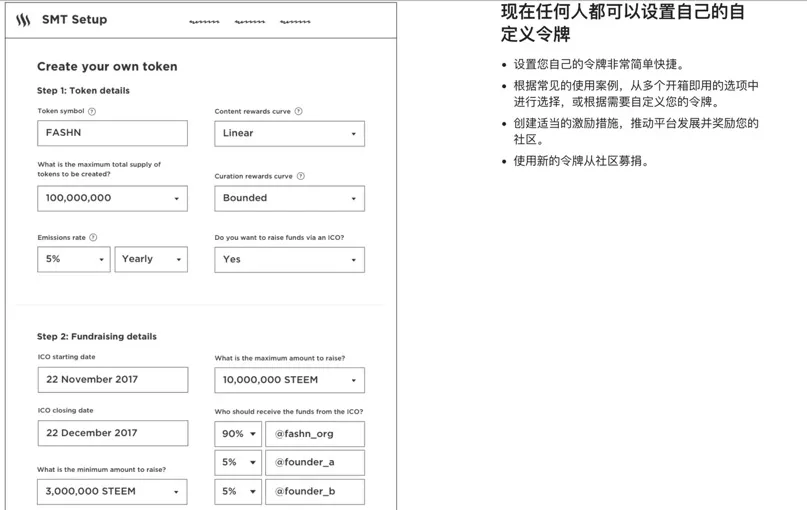The width and height of the screenshot is (807, 510).
Task: Open Emissions rate help icon
Action: [93, 237]
